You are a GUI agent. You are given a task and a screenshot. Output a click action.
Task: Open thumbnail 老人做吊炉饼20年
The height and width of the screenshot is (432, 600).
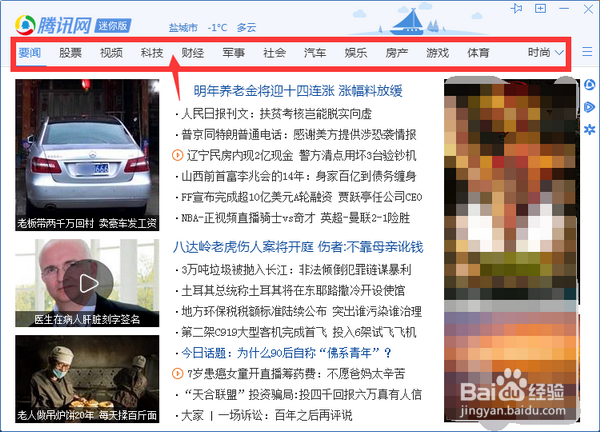point(87,379)
